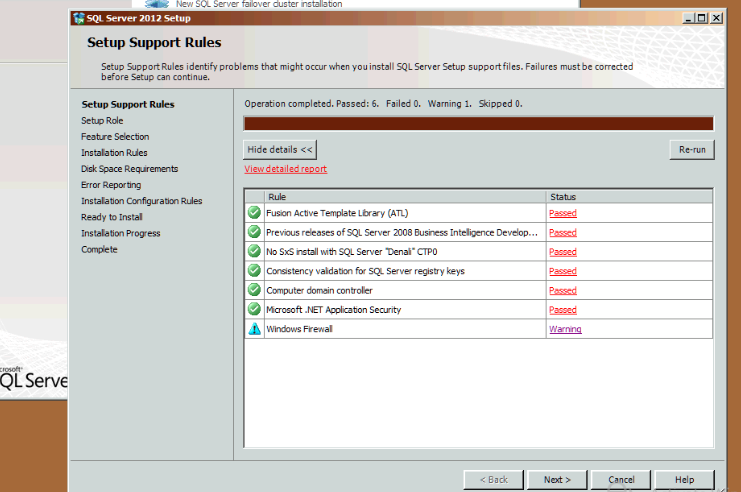Open Passed status for Consistency validation rule
Screen dimensions: 741x492
pyautogui.click(x=562, y=271)
